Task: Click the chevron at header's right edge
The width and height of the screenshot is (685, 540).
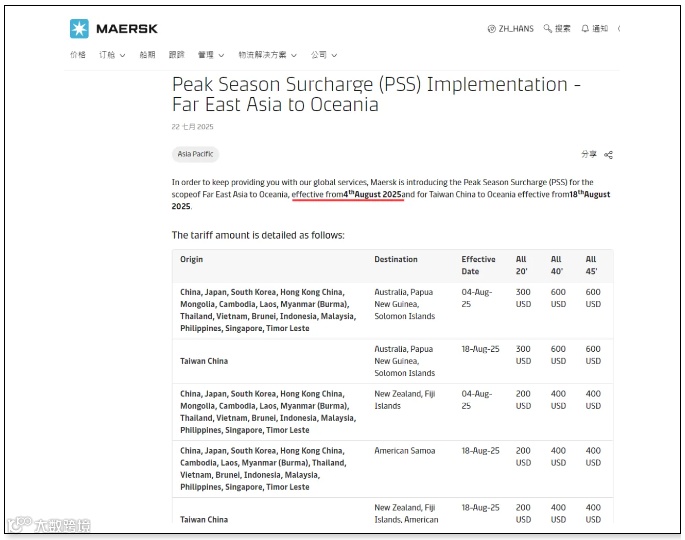Action: click(619, 29)
